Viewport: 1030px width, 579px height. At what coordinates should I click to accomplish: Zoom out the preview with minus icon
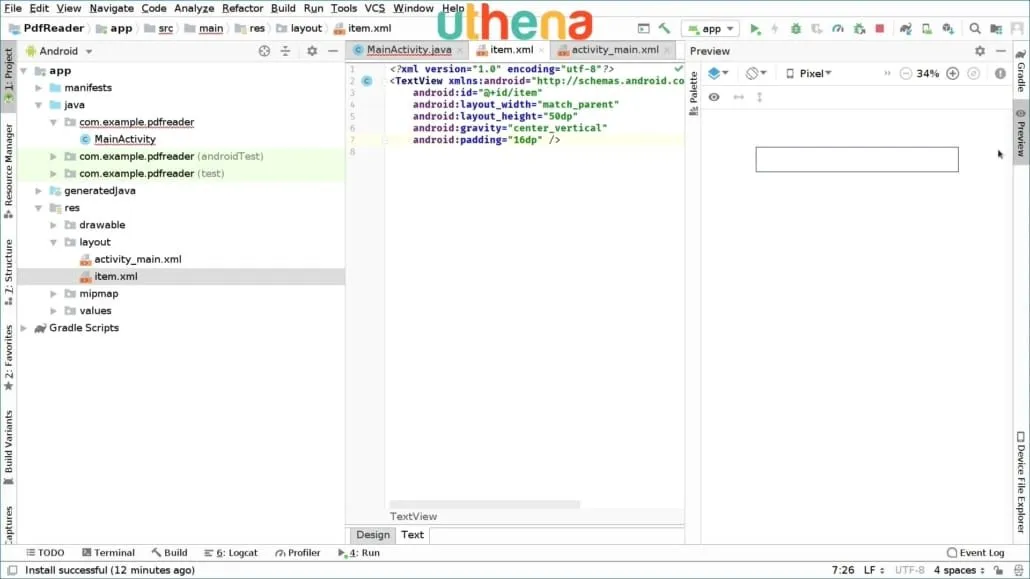906,74
